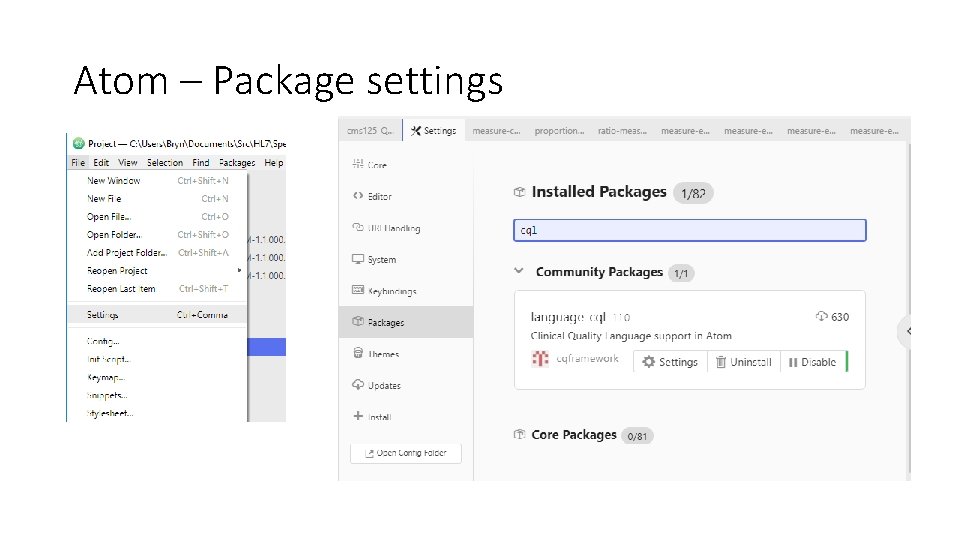
Task: Choose New Window from File menu
Action: point(157,181)
